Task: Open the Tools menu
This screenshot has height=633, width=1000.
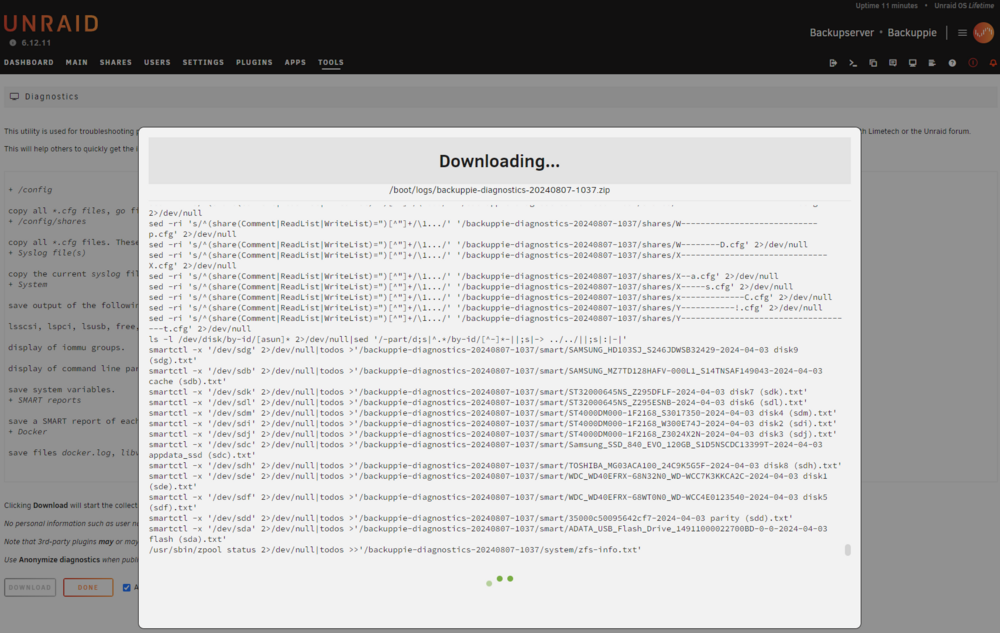Action: (330, 62)
